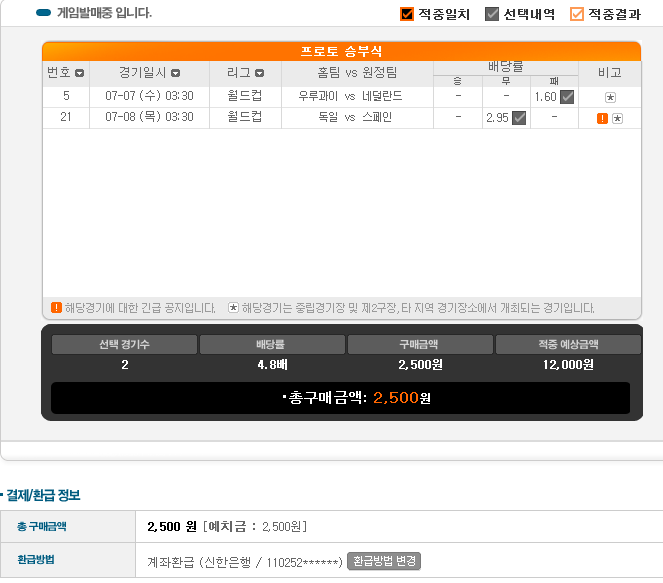
Task: Click the orange notice icon in table legend
Action: 56,307
